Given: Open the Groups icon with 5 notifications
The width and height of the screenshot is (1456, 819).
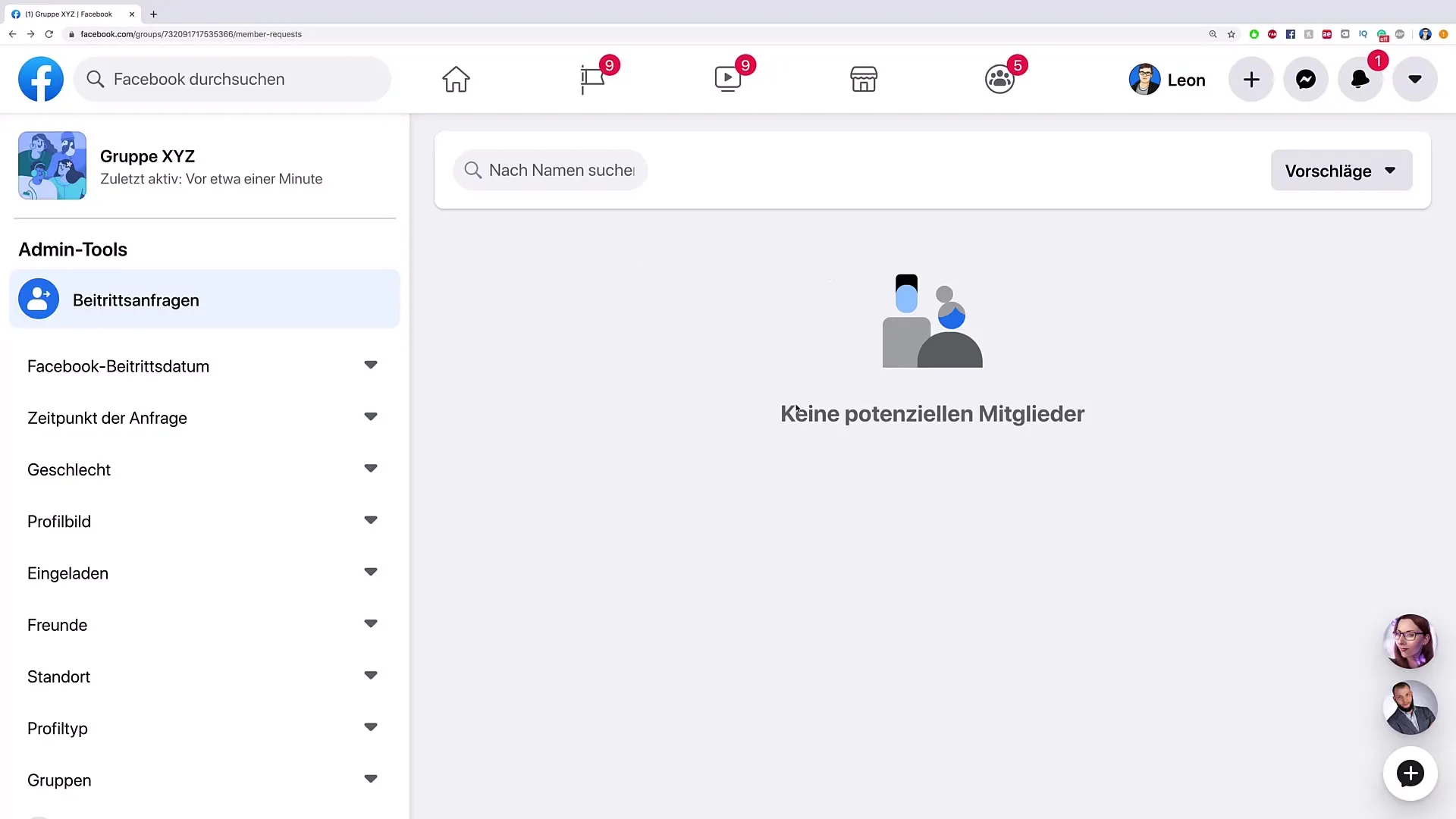Looking at the screenshot, I should coord(999,79).
